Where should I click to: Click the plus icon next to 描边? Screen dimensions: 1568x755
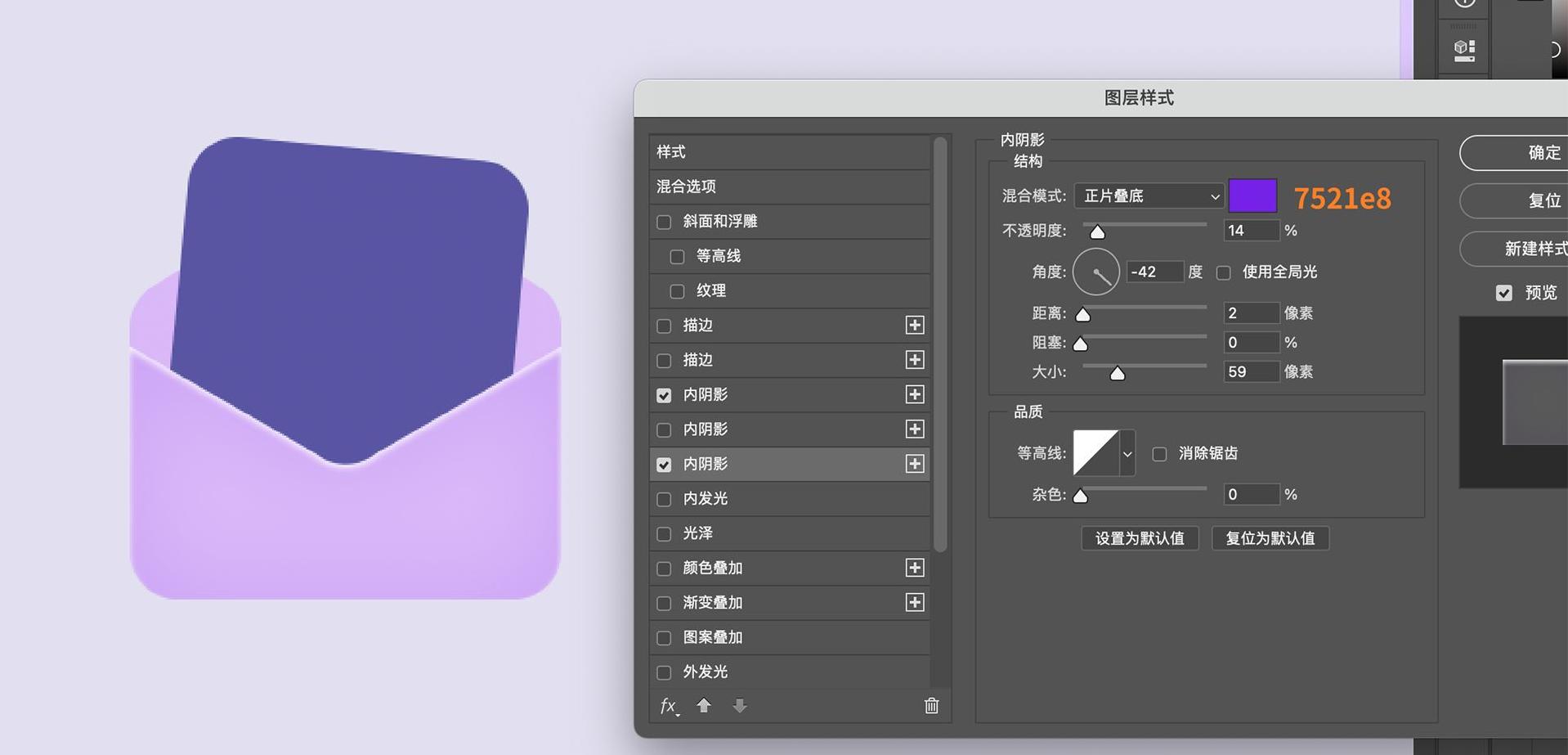pos(915,326)
